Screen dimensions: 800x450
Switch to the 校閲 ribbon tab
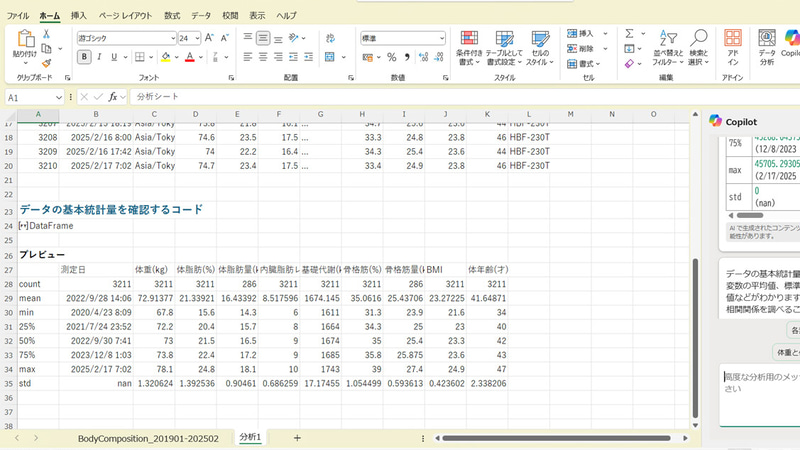point(230,16)
